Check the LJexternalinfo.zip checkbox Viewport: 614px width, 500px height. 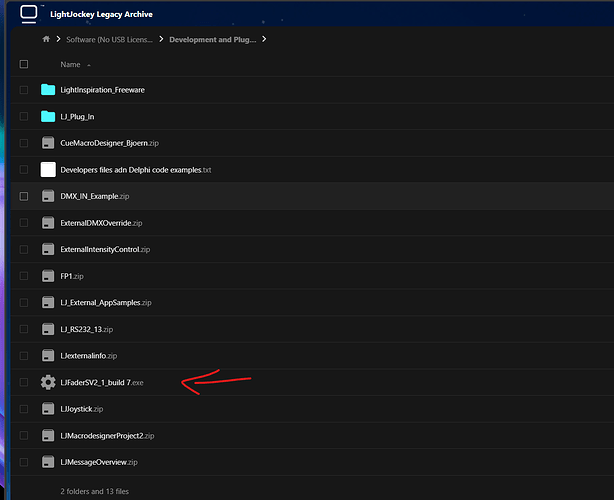tap(24, 356)
